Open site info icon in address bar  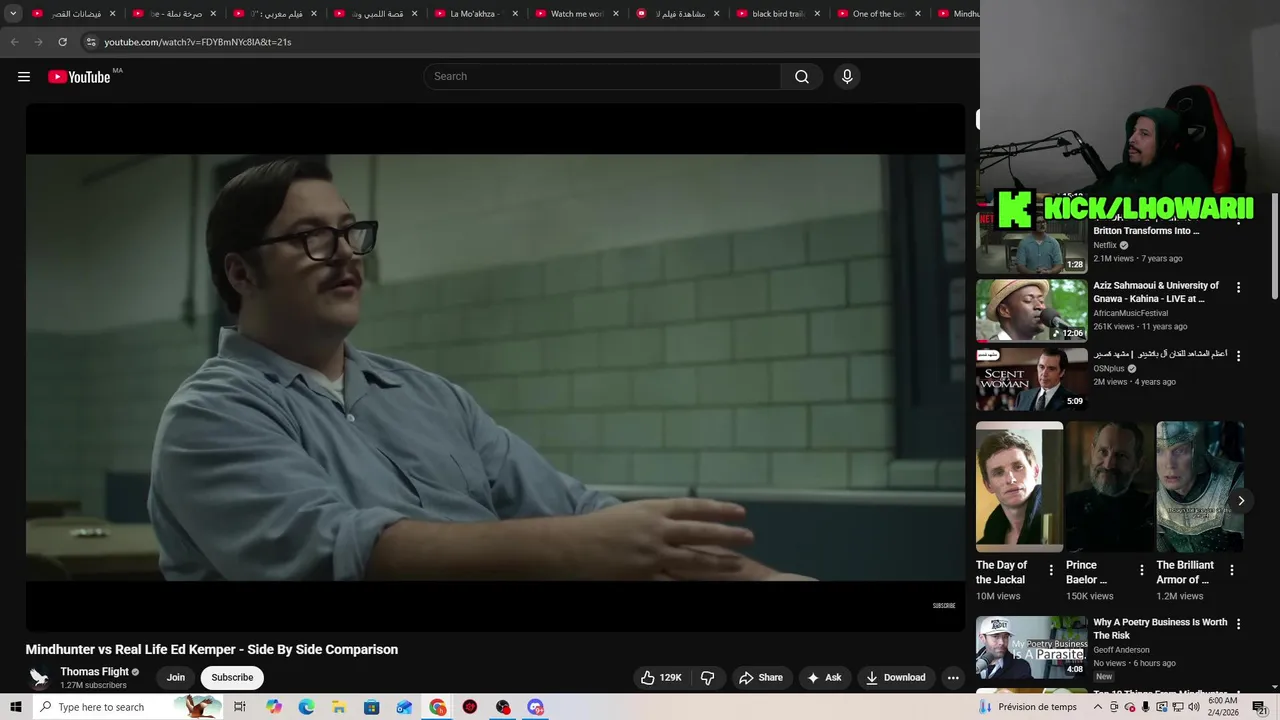click(x=90, y=42)
